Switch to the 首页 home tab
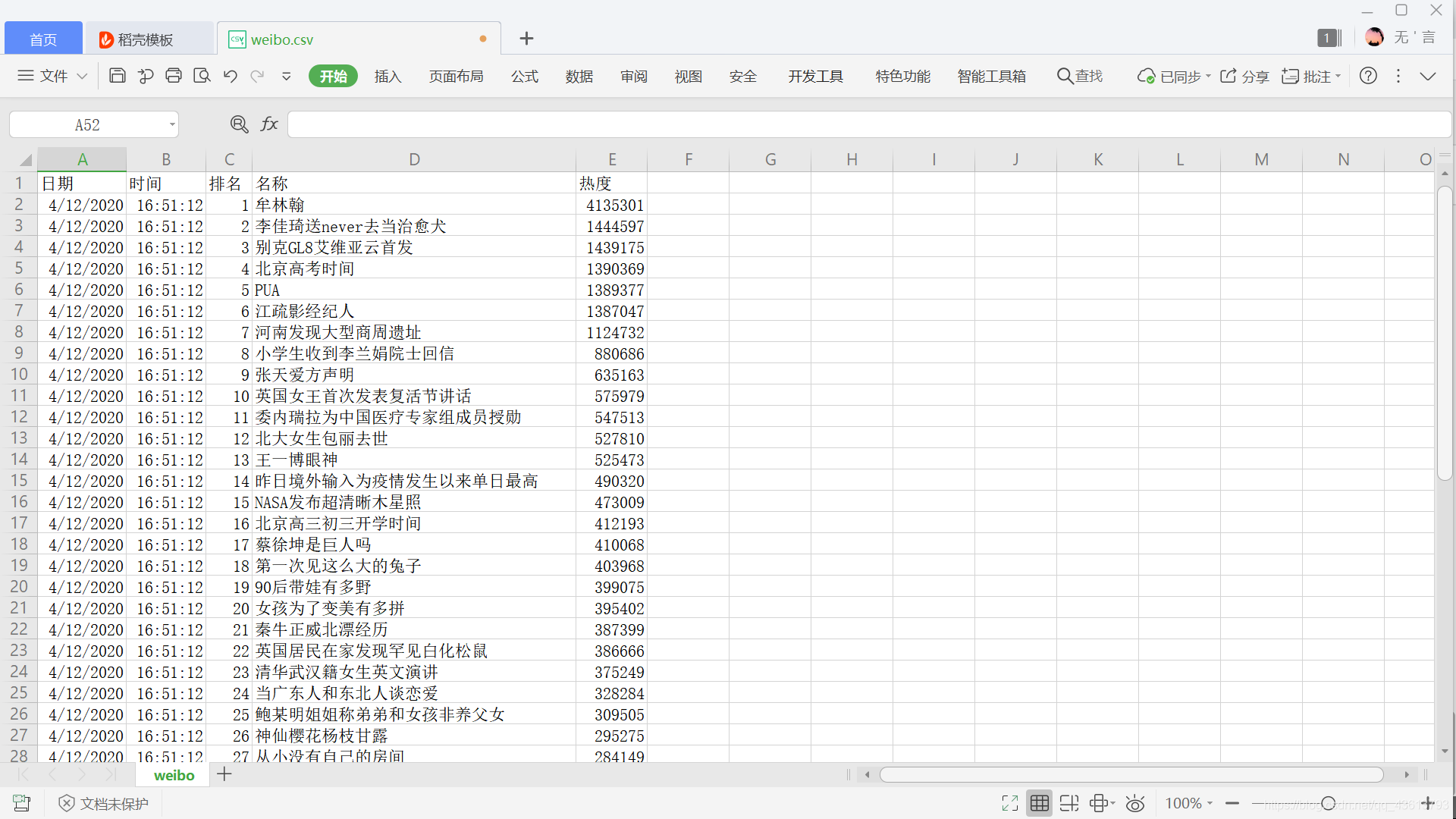 point(43,39)
